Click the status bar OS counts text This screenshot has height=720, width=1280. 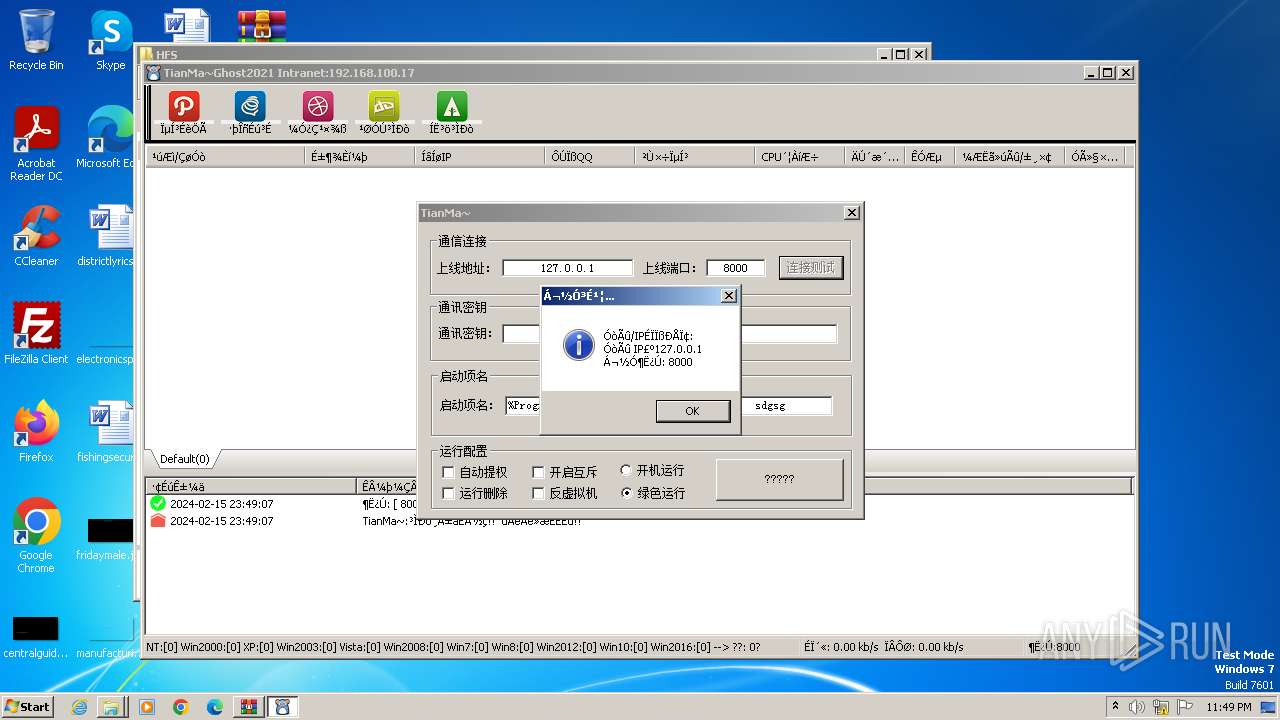[x=453, y=647]
